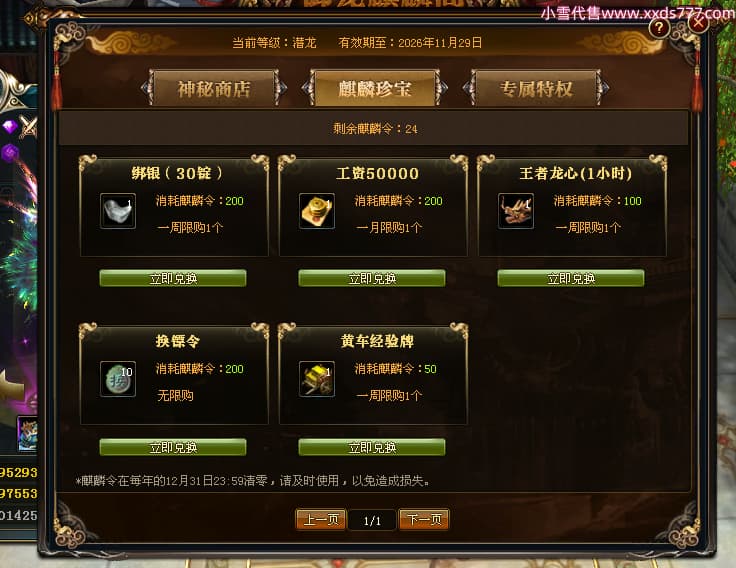Switch to the 神秘商店 tab
Screen dimensions: 736x568
(x=214, y=89)
